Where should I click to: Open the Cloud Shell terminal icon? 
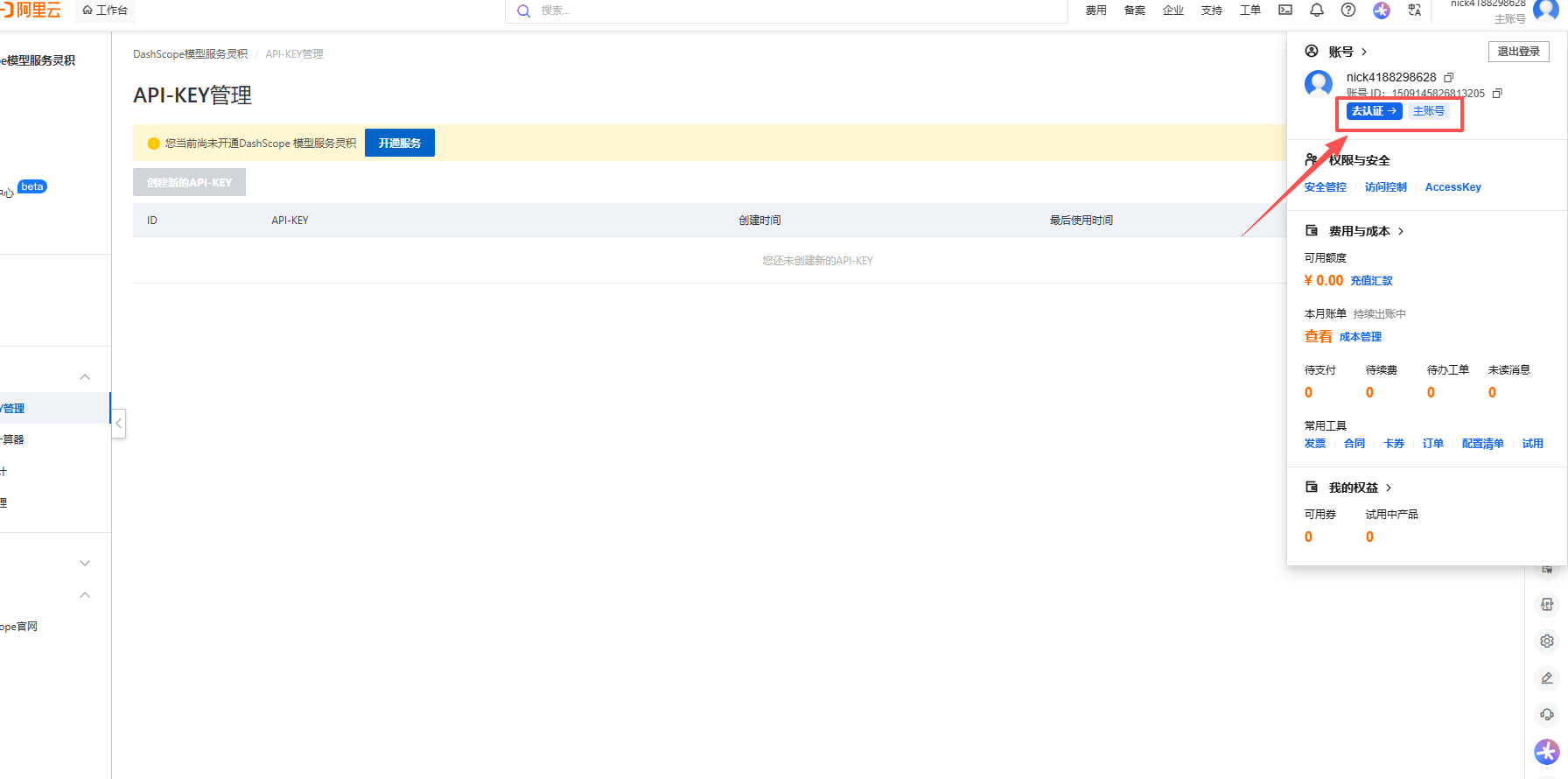[1285, 11]
